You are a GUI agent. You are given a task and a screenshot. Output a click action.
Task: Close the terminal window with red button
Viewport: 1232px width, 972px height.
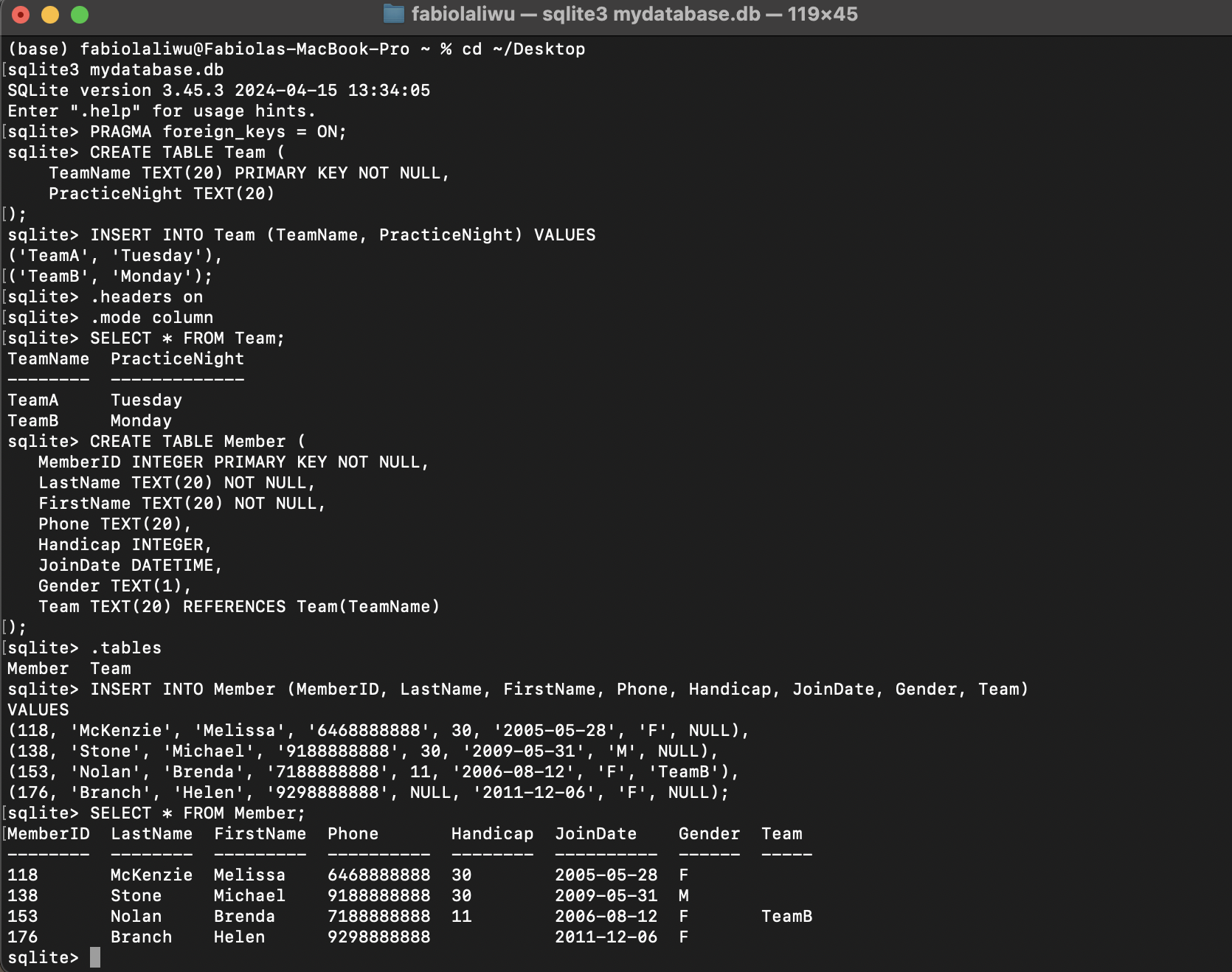click(x=21, y=14)
